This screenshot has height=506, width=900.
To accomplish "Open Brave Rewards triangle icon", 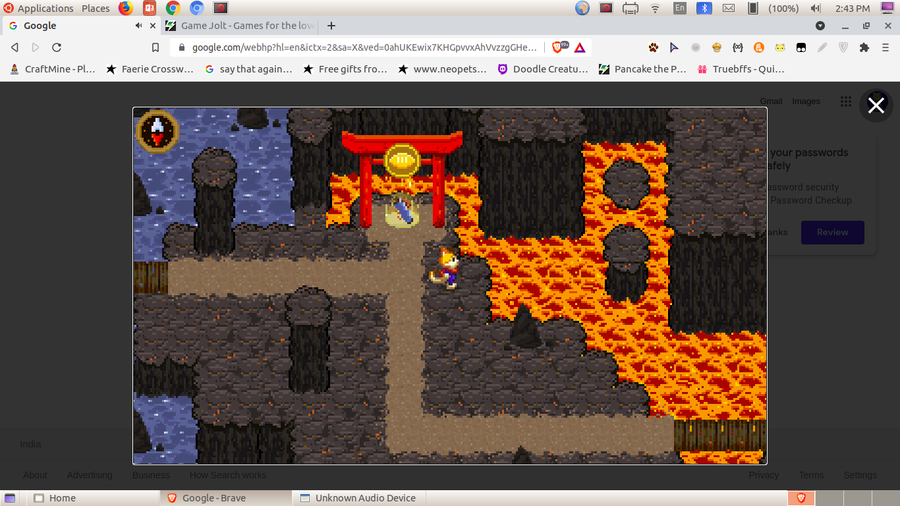I will coord(580,48).
